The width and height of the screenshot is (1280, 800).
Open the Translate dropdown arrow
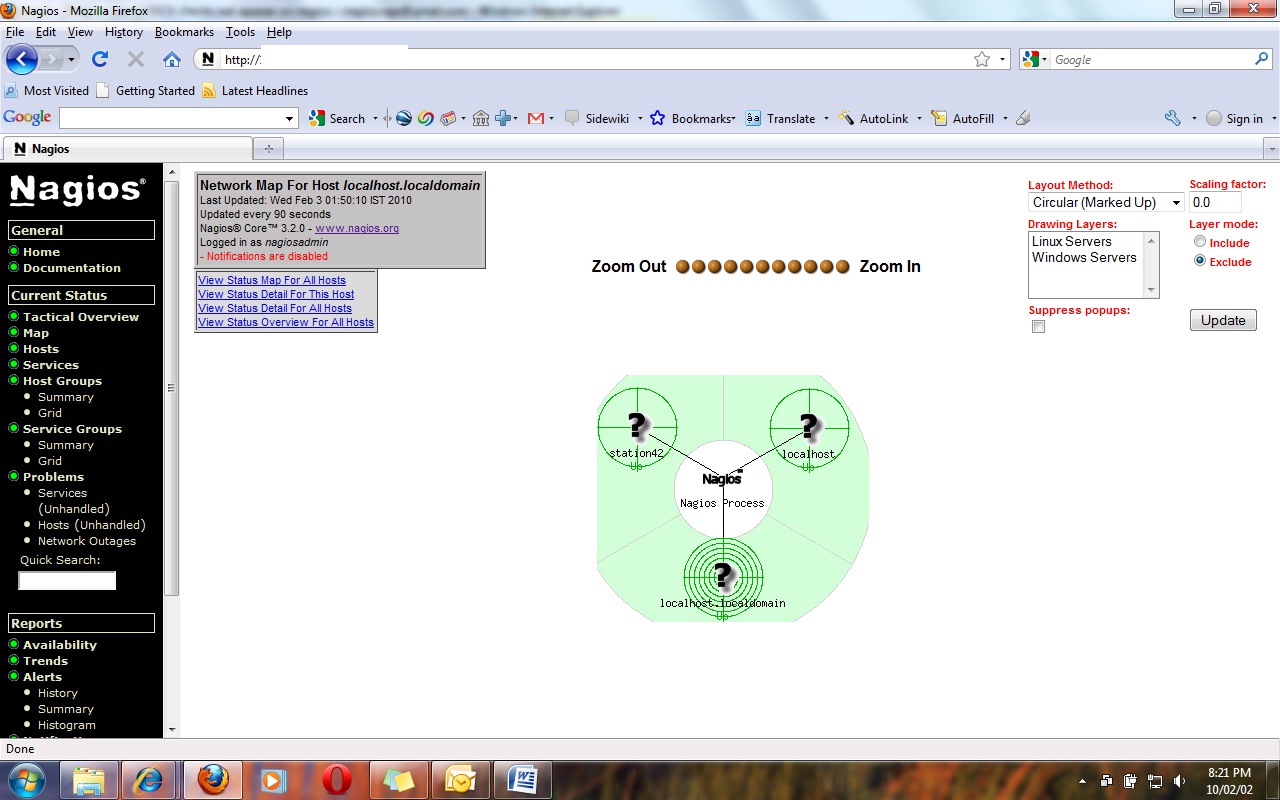[x=826, y=119]
